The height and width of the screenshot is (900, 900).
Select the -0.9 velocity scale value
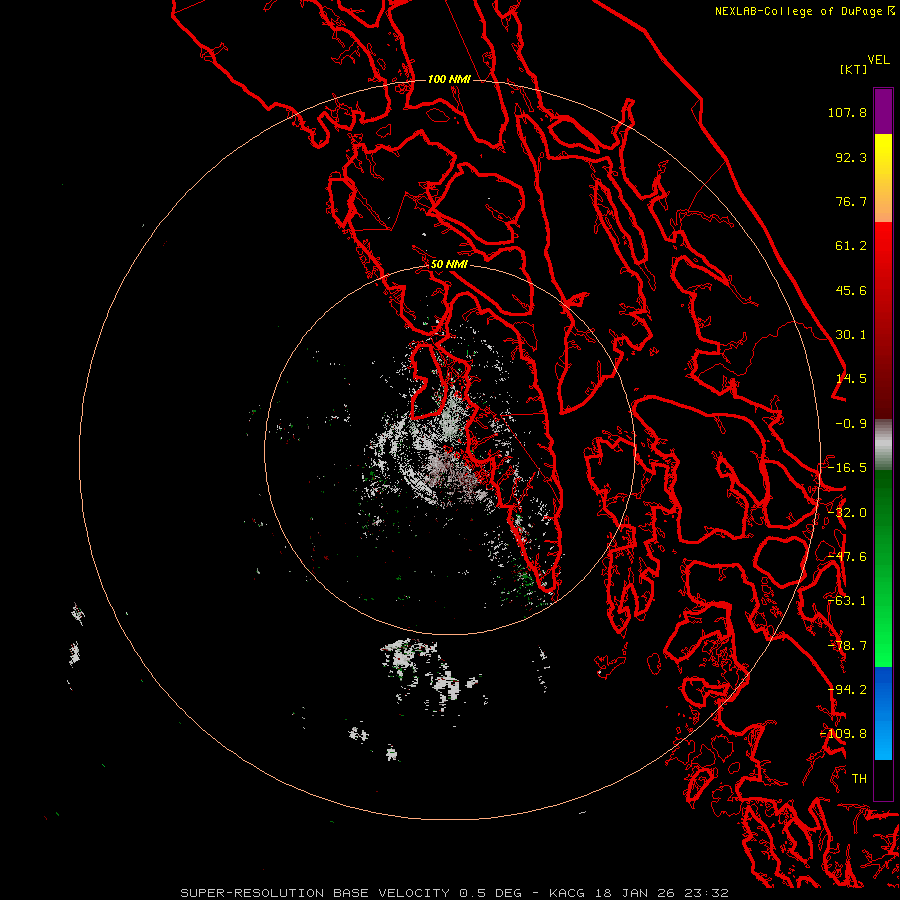[x=851, y=424]
